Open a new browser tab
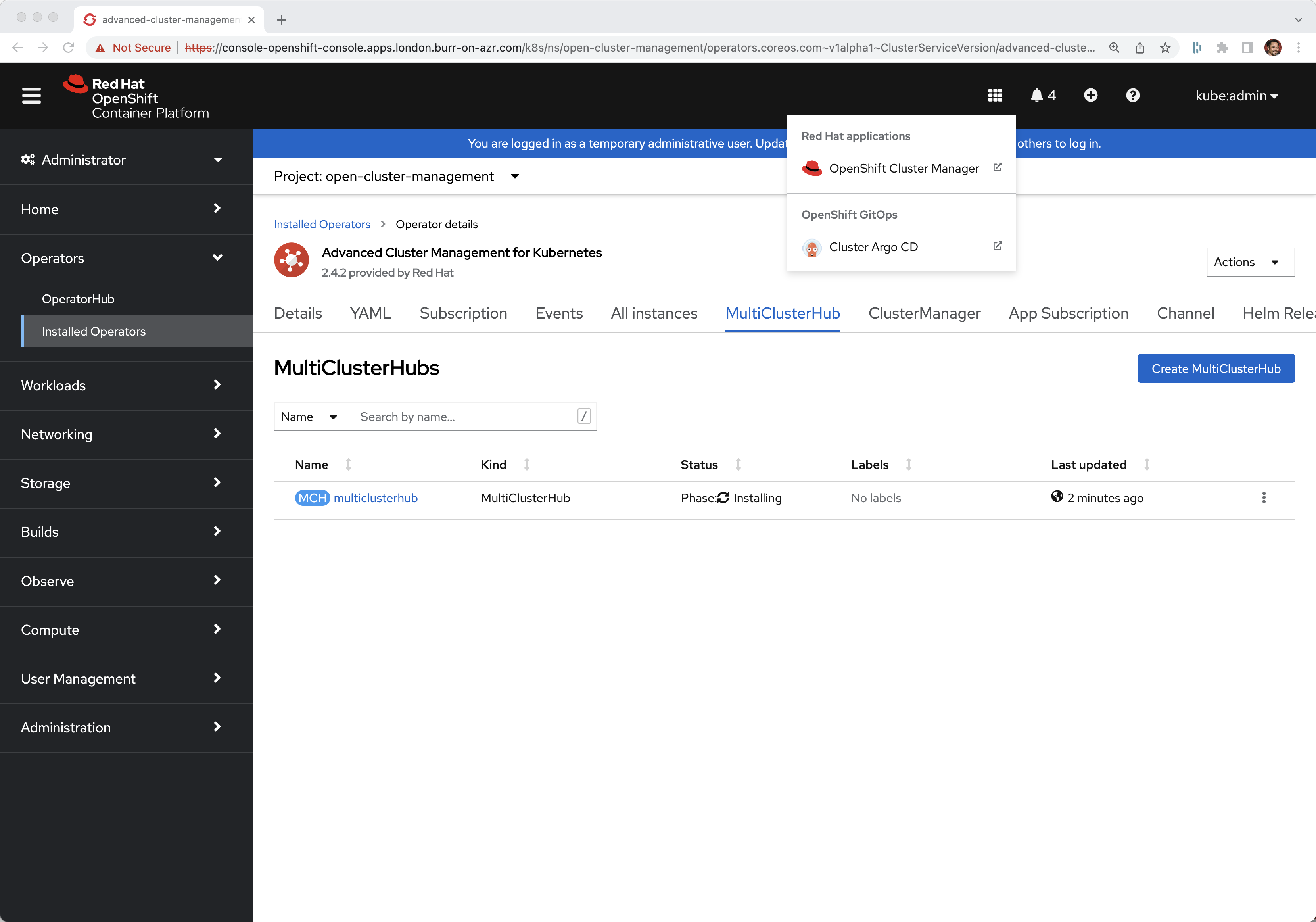The width and height of the screenshot is (1316, 922). [282, 19]
